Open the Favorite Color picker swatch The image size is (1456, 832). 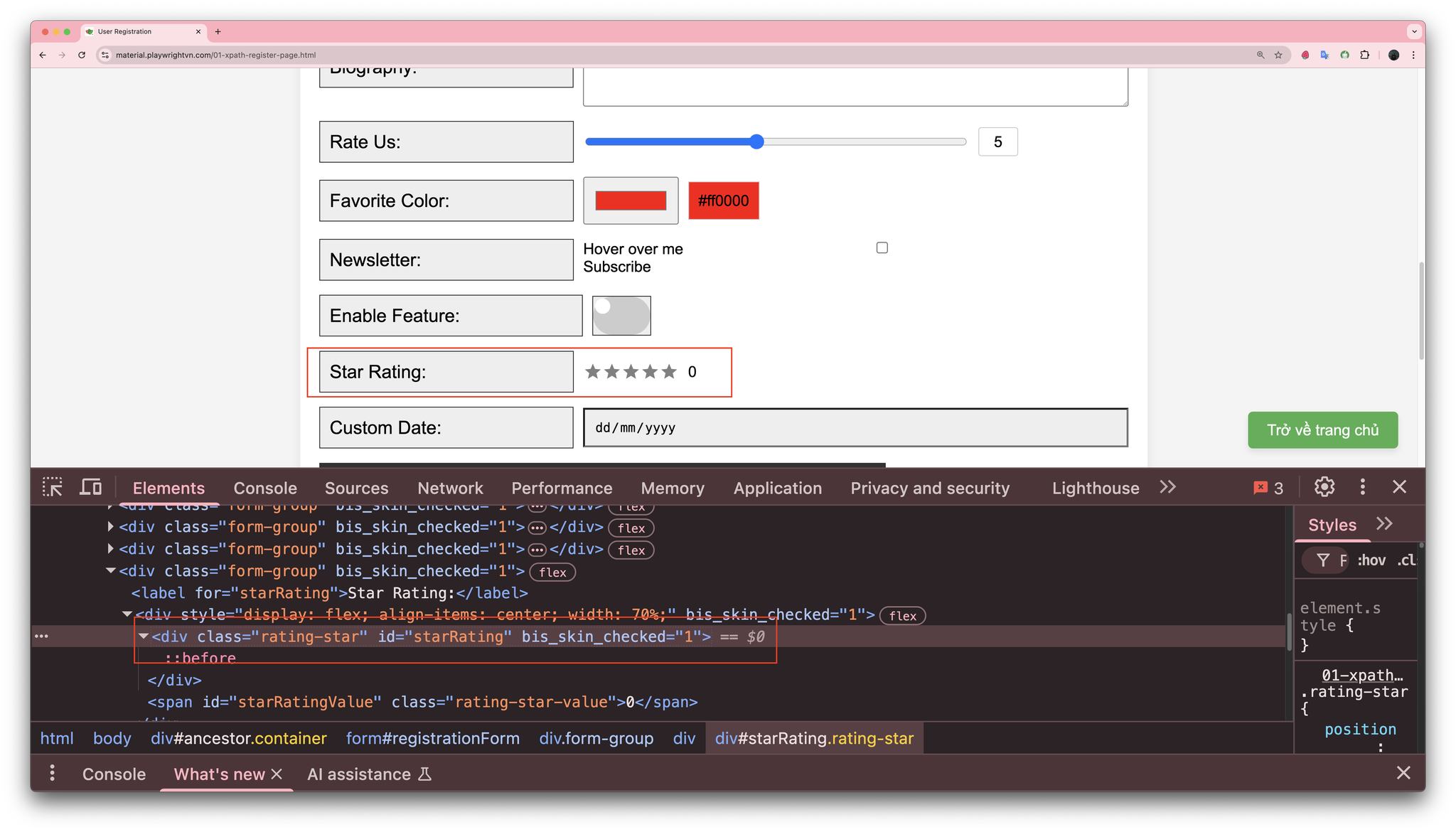[x=631, y=201]
